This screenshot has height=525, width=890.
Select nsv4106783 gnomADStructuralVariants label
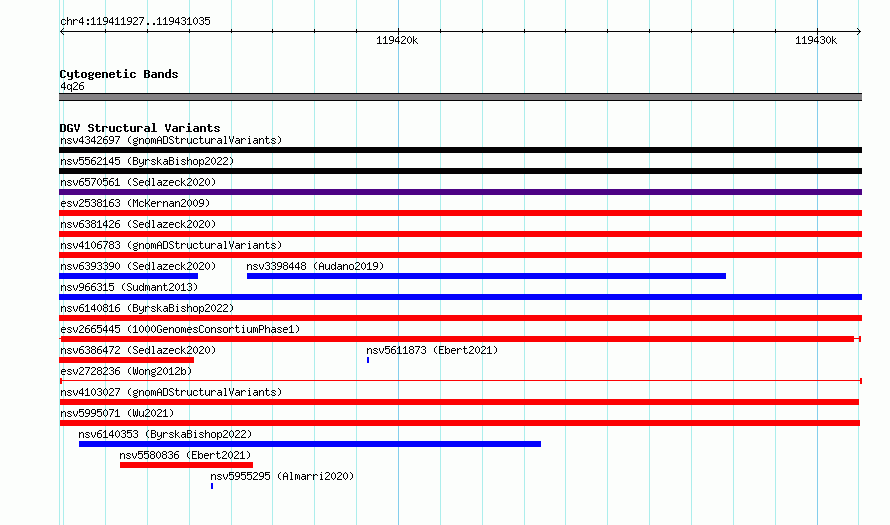click(171, 245)
